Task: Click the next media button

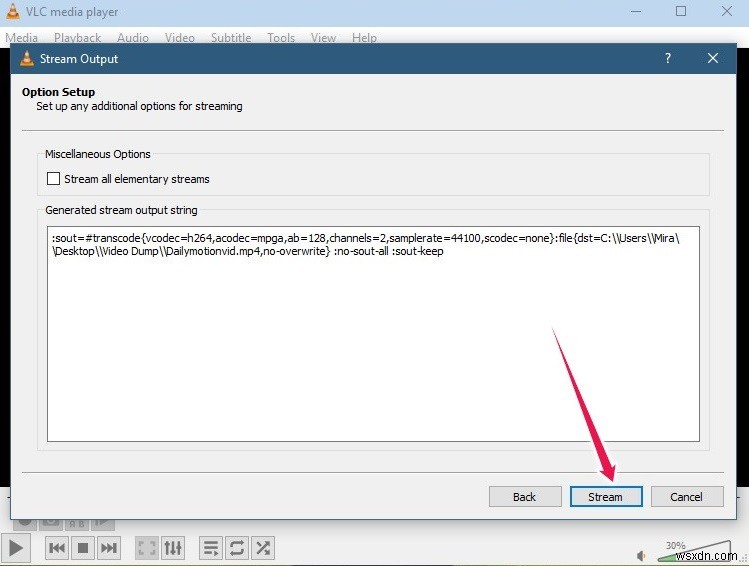Action: (108, 548)
